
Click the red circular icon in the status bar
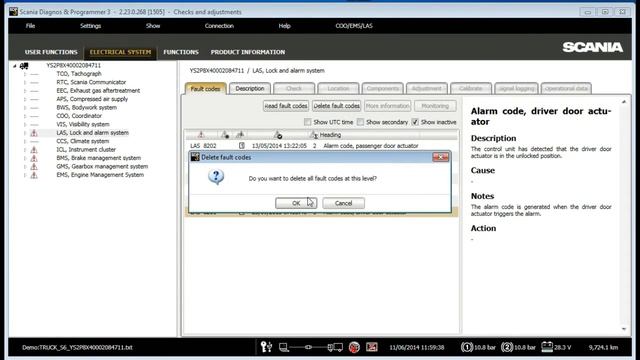[x=354, y=347]
